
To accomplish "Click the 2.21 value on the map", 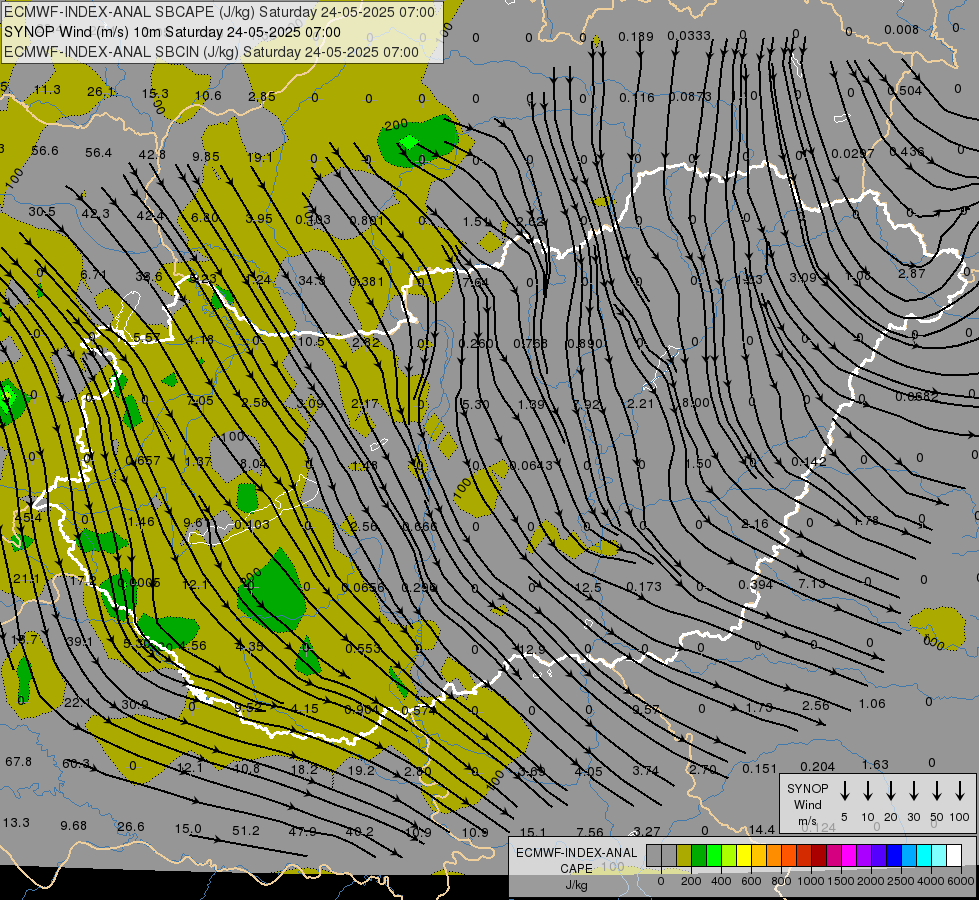I will click(x=640, y=403).
